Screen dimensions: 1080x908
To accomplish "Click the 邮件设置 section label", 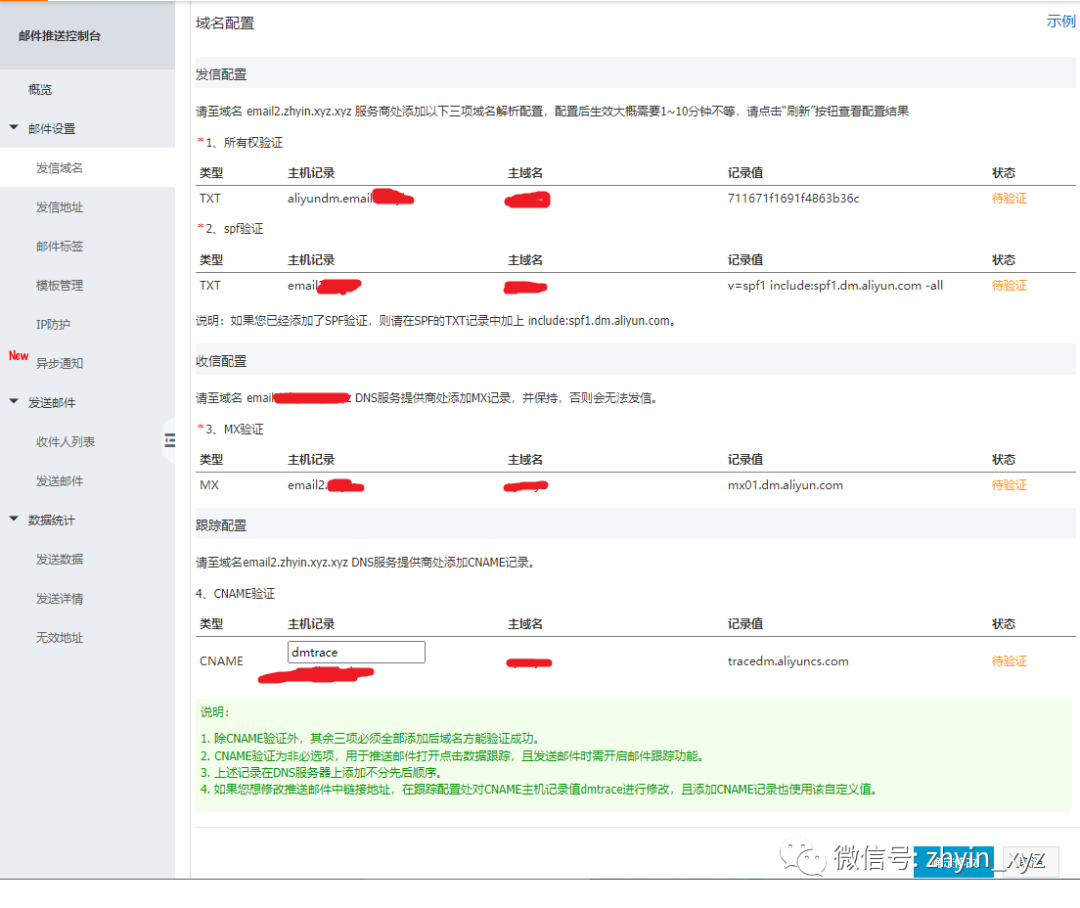I will 52,129.
